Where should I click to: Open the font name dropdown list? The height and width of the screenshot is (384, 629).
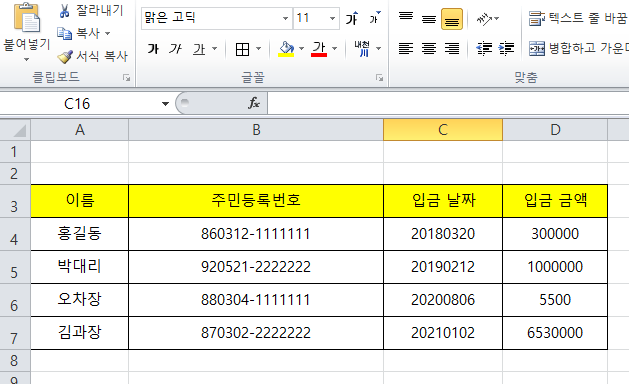tap(285, 18)
